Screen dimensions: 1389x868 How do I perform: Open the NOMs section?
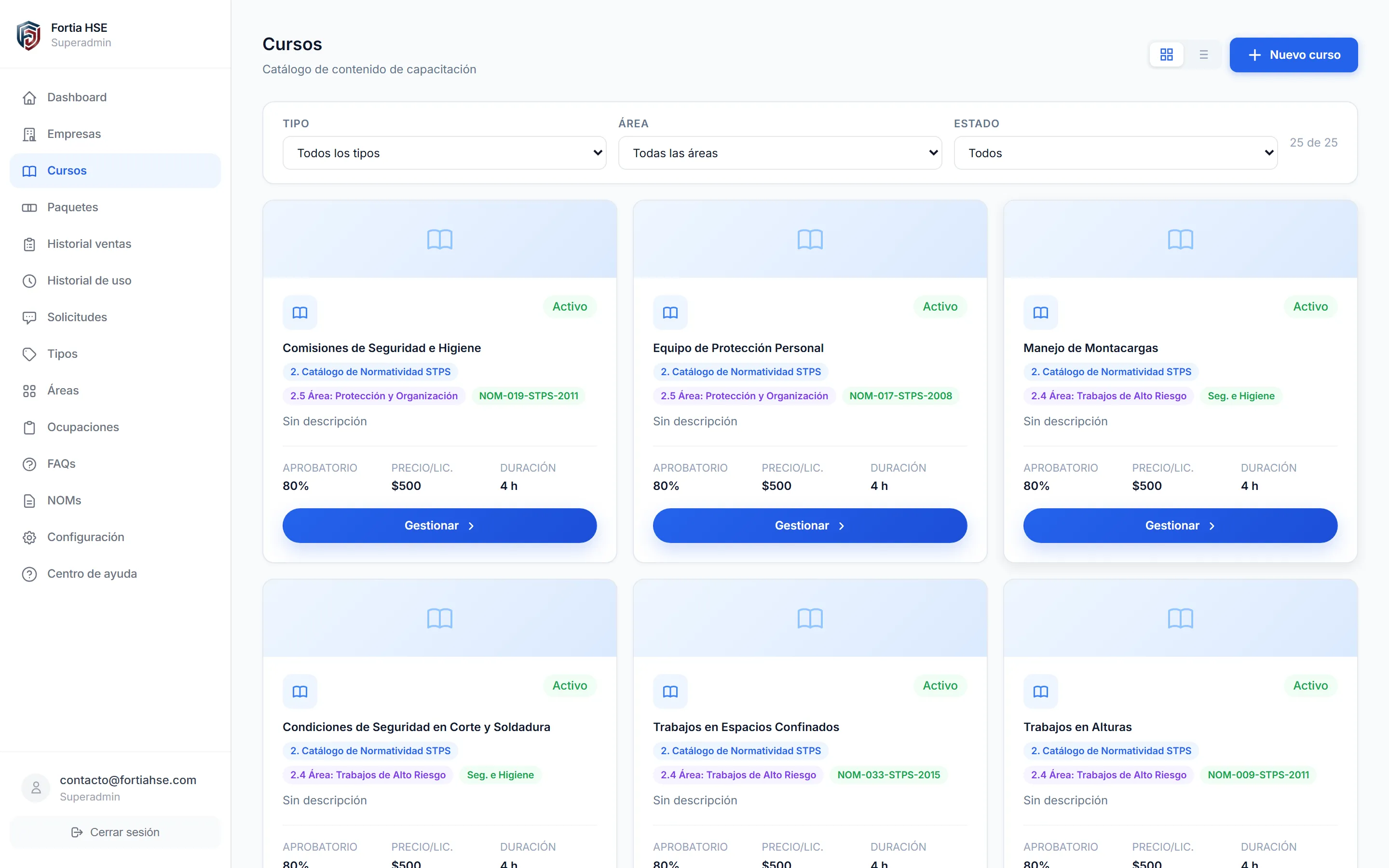pos(115,501)
